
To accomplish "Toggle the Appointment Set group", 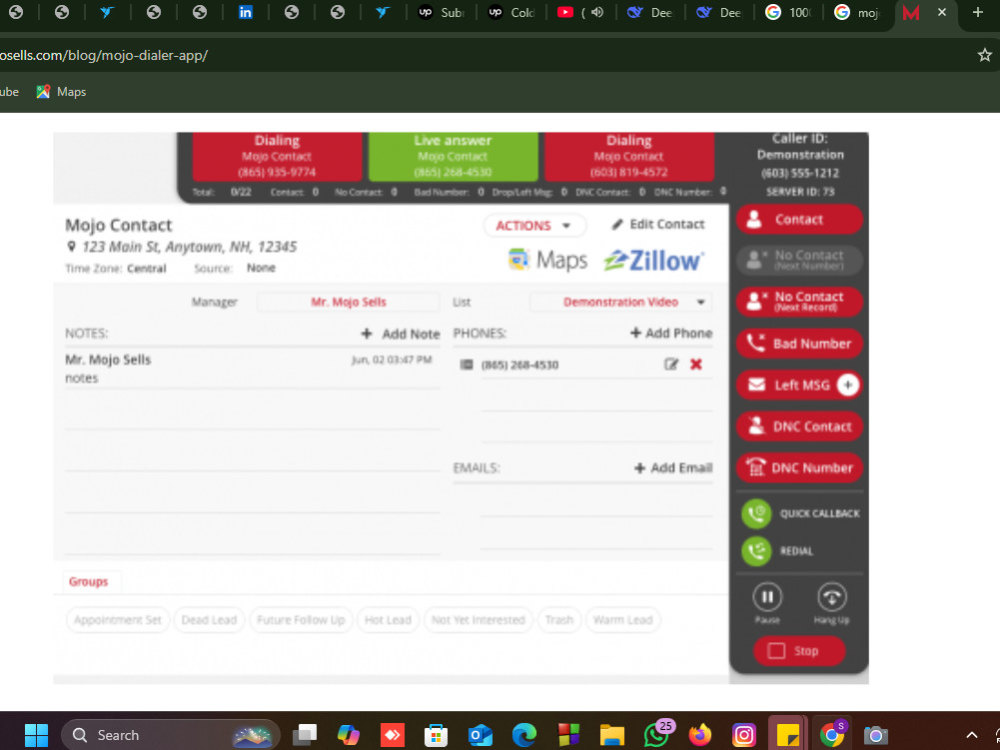I will point(117,620).
